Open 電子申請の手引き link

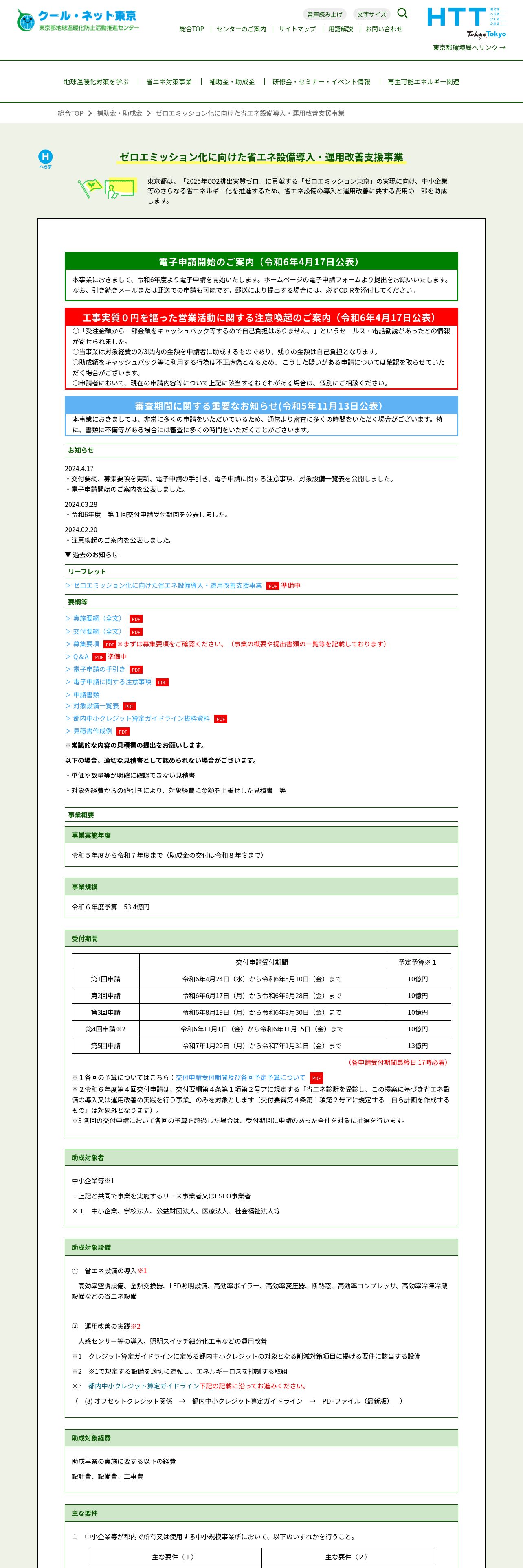tap(99, 669)
